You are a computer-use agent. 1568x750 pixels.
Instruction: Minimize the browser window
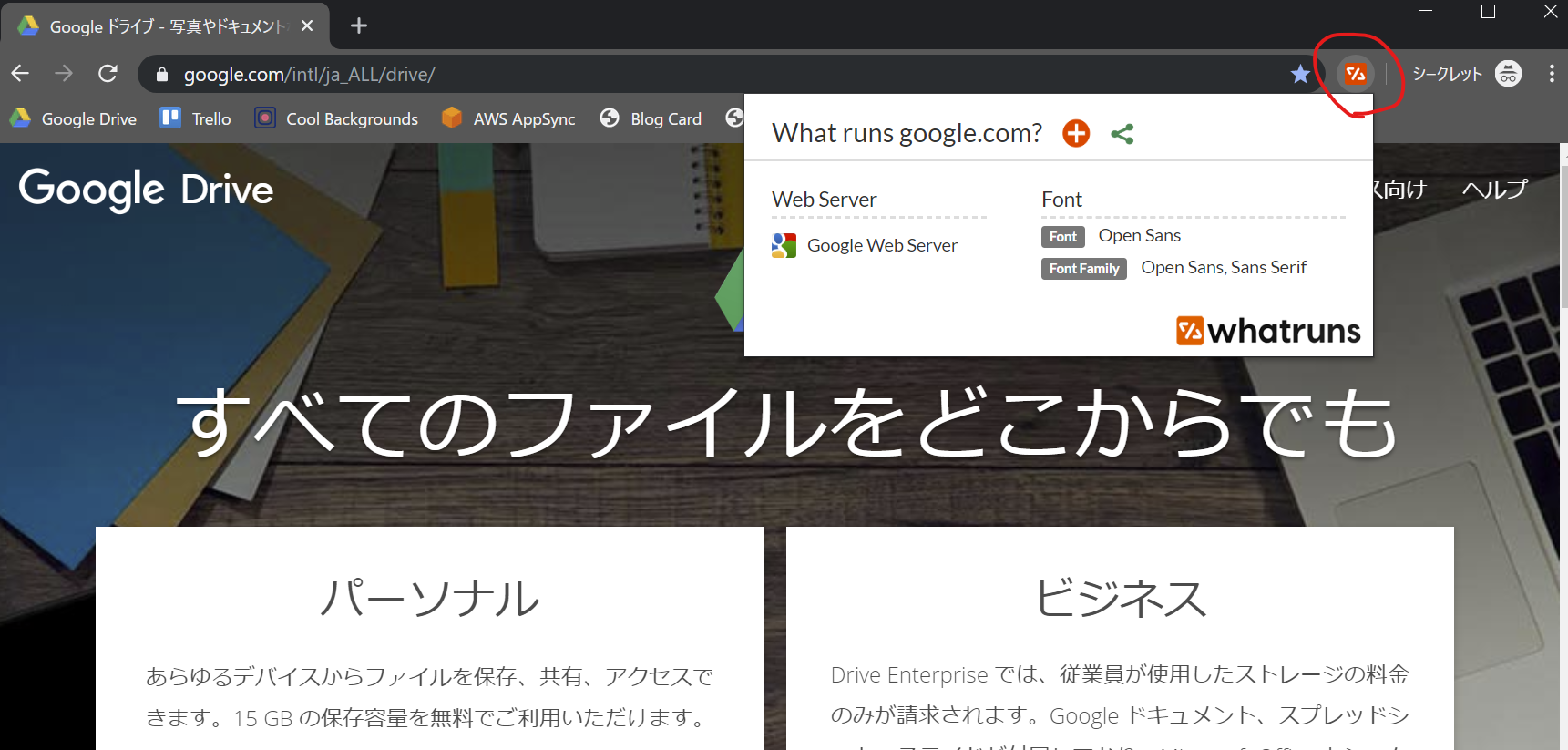point(1426,11)
